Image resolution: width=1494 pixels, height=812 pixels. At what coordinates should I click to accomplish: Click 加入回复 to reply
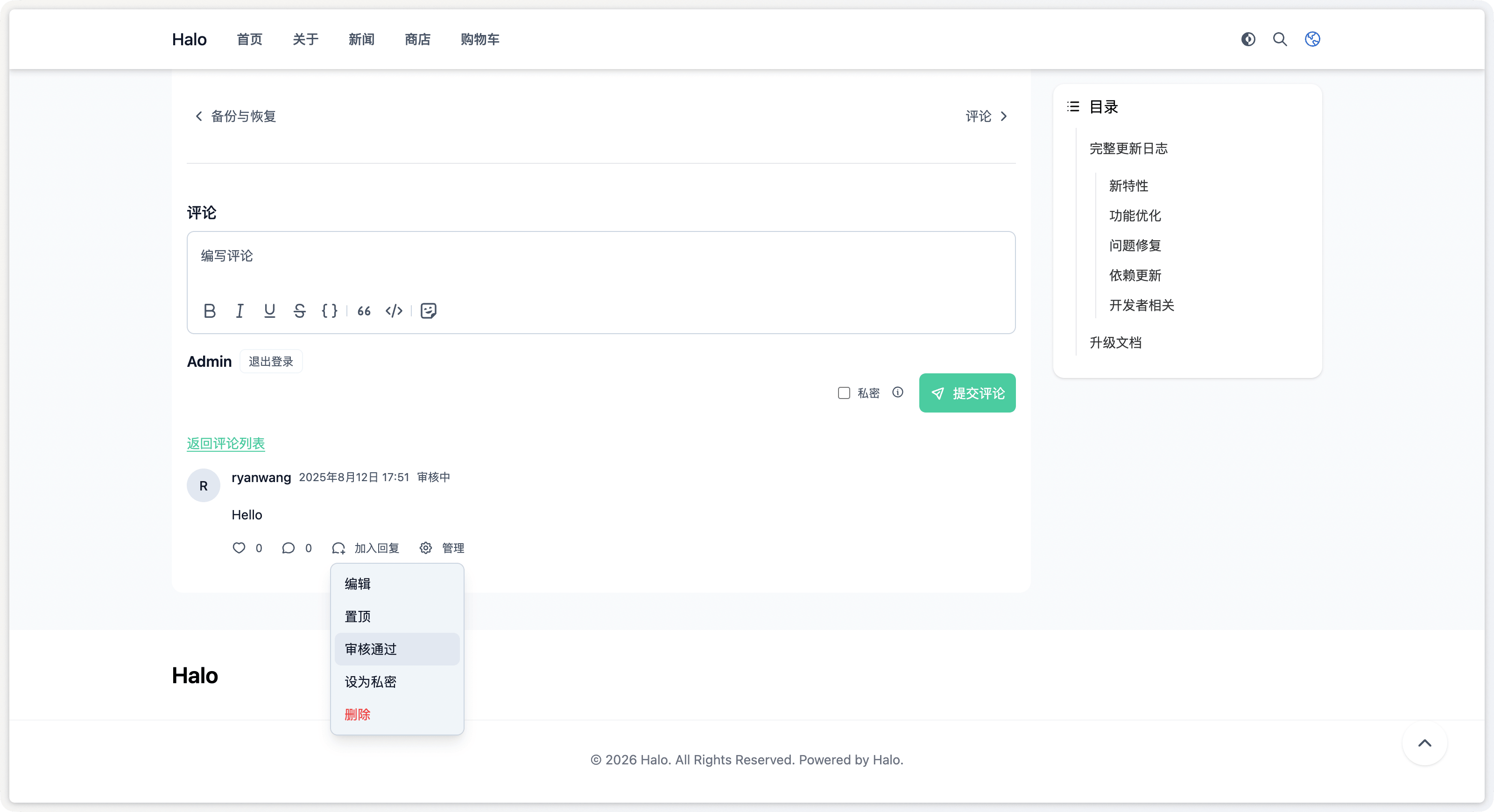click(366, 548)
